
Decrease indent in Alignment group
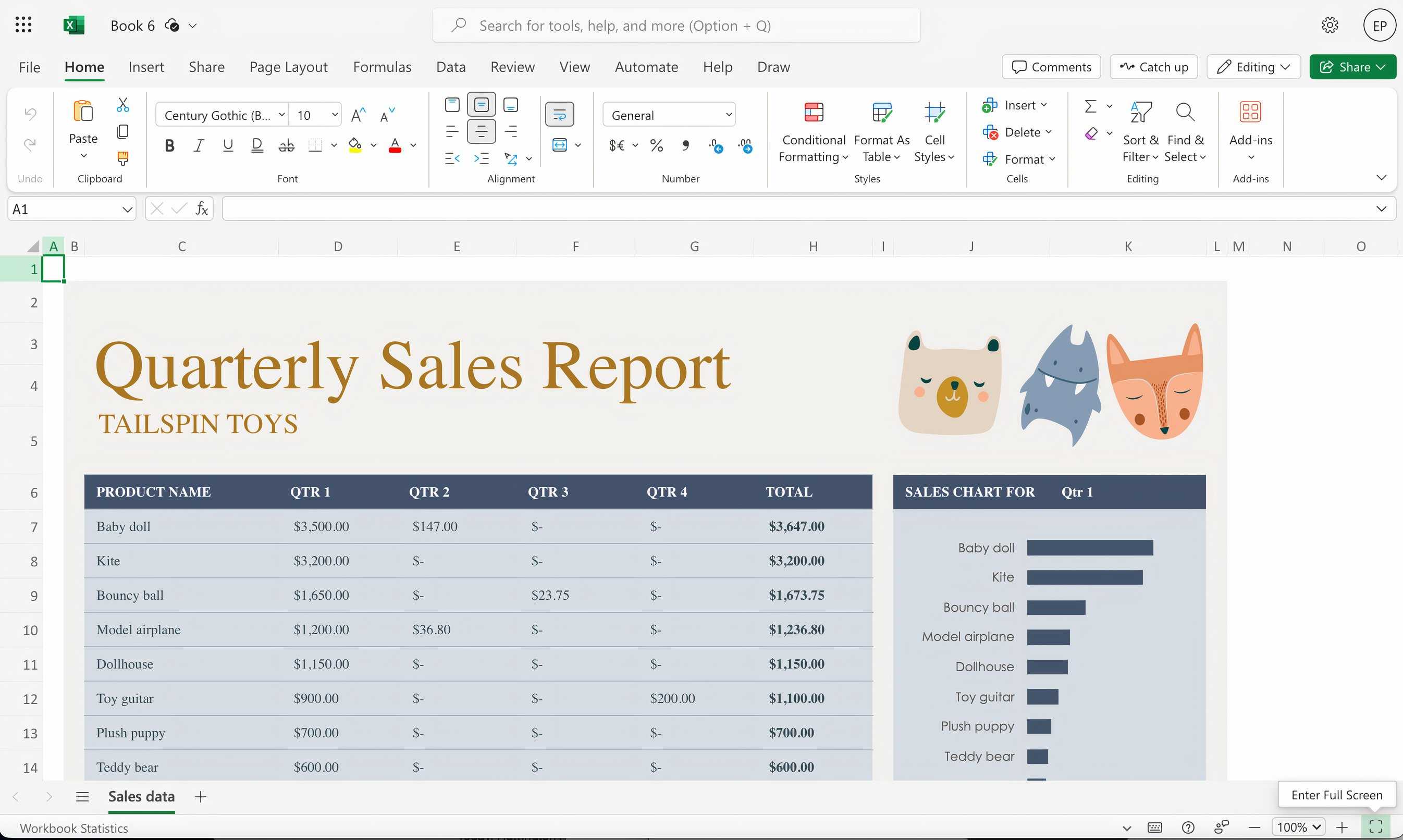click(452, 158)
